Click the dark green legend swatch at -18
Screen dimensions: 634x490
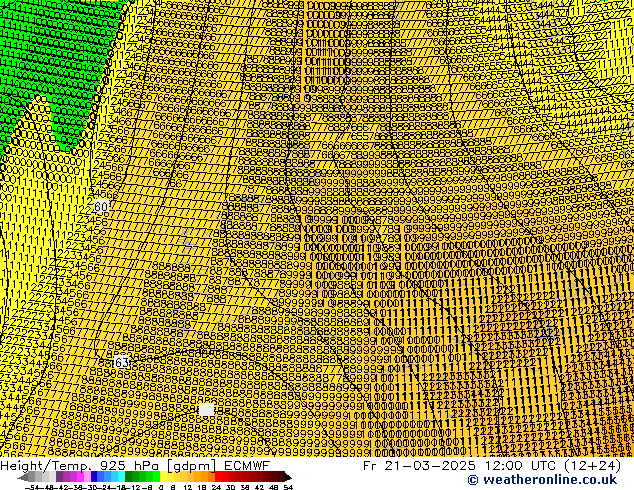pyautogui.click(x=129, y=477)
